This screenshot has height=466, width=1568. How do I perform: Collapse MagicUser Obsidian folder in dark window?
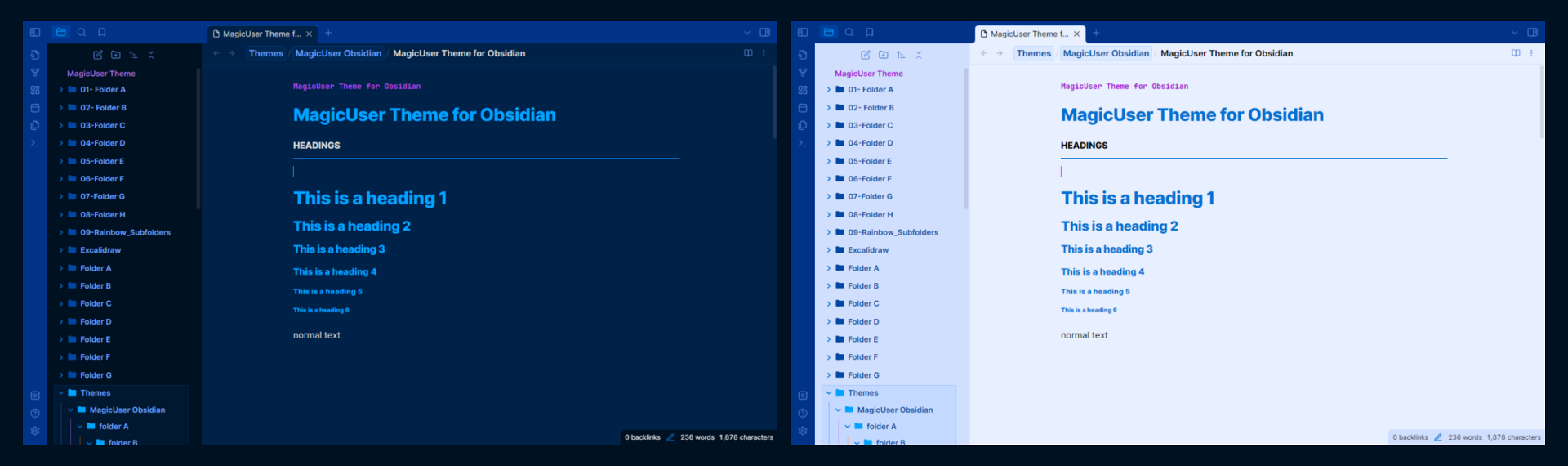tap(70, 410)
